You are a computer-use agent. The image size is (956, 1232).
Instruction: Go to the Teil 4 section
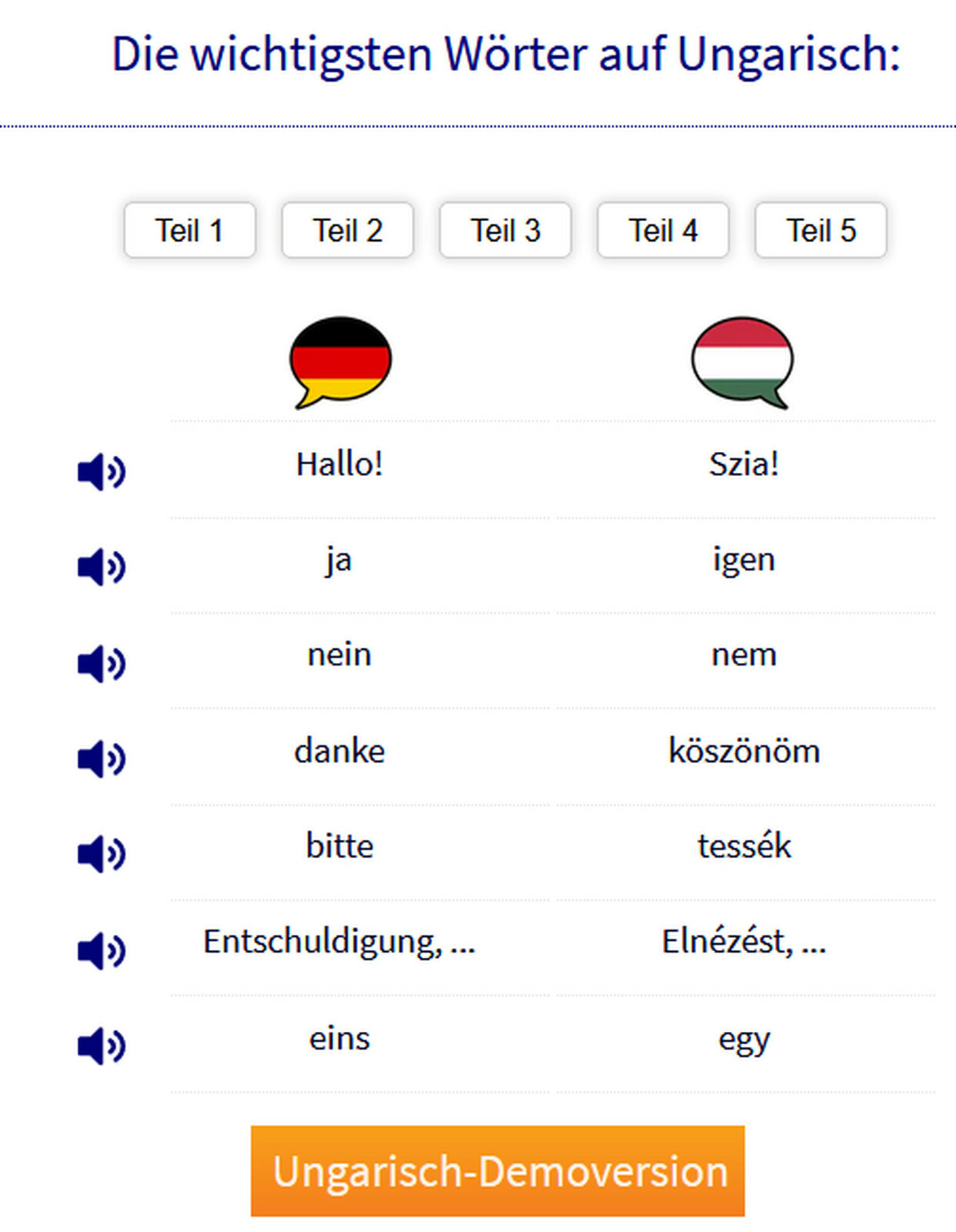(x=663, y=230)
